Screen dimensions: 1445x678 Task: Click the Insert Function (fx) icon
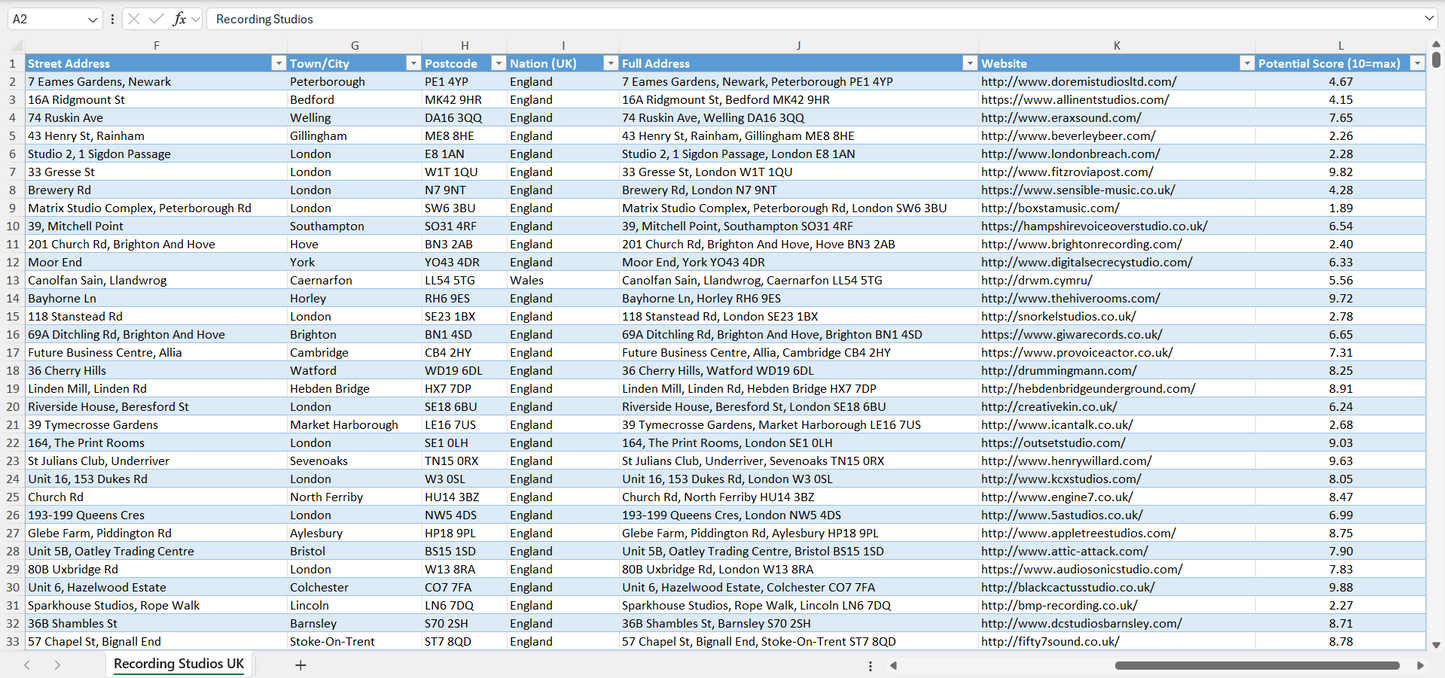[x=180, y=18]
